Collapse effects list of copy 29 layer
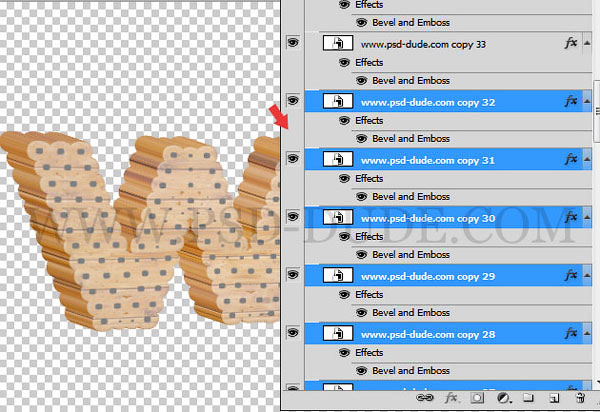 click(x=587, y=275)
